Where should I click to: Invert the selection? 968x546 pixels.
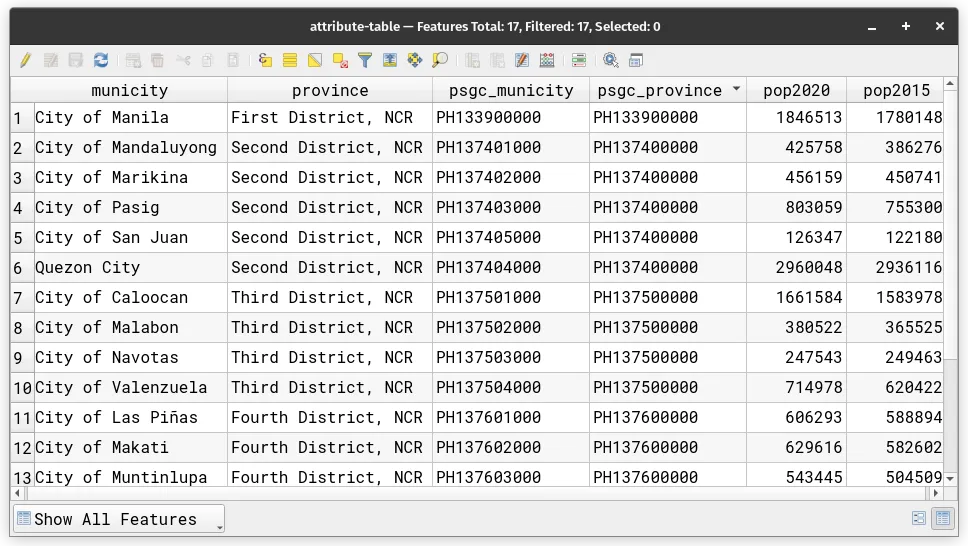coord(315,60)
